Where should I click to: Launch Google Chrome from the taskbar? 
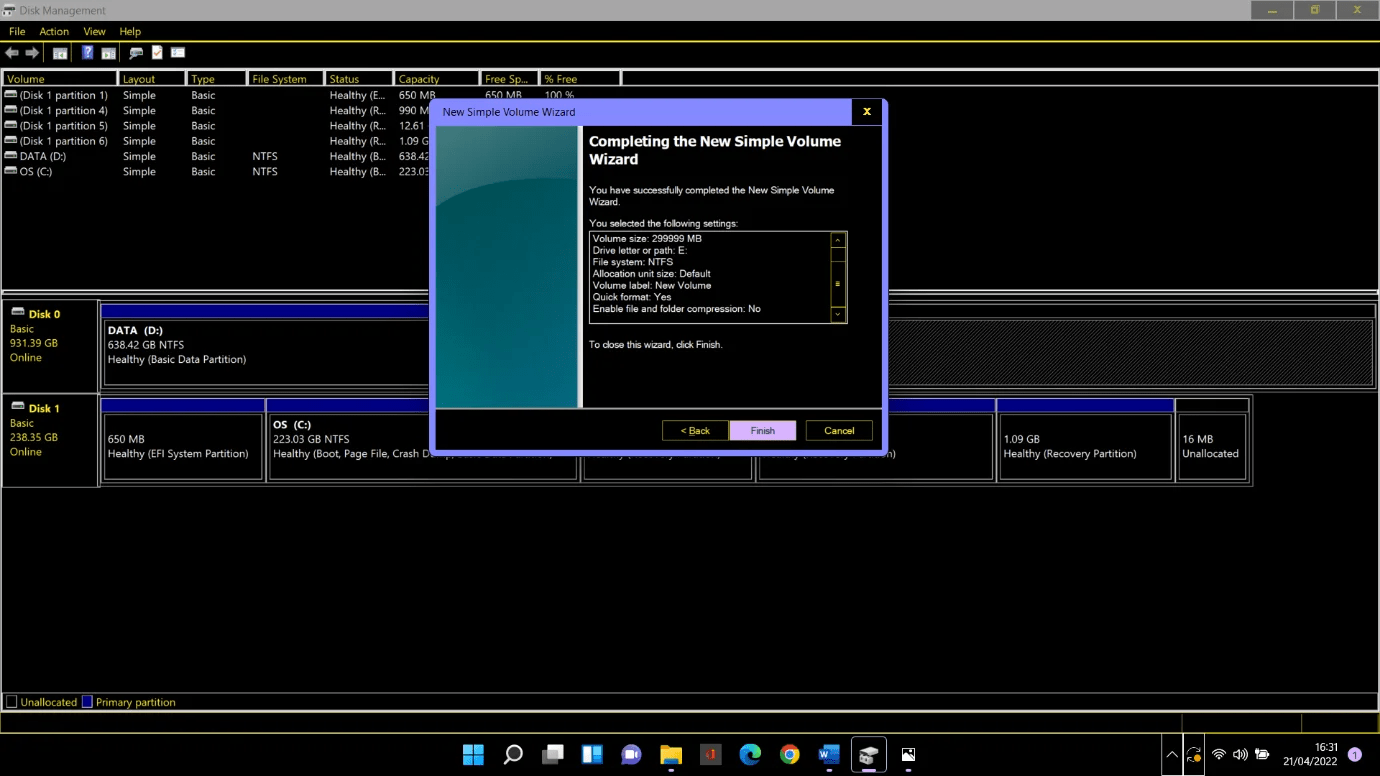(789, 754)
